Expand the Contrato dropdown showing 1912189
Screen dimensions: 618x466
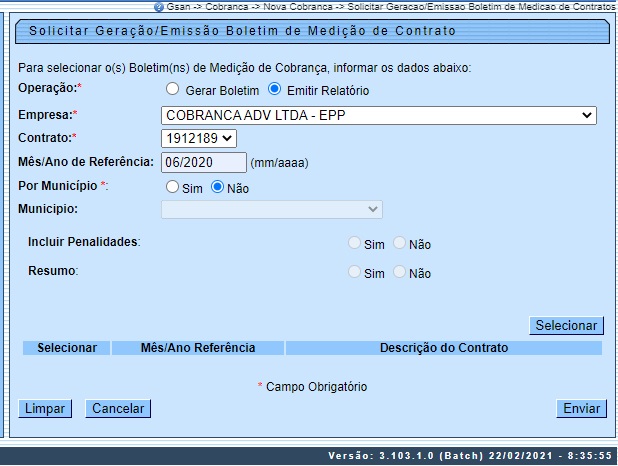pyautogui.click(x=199, y=138)
